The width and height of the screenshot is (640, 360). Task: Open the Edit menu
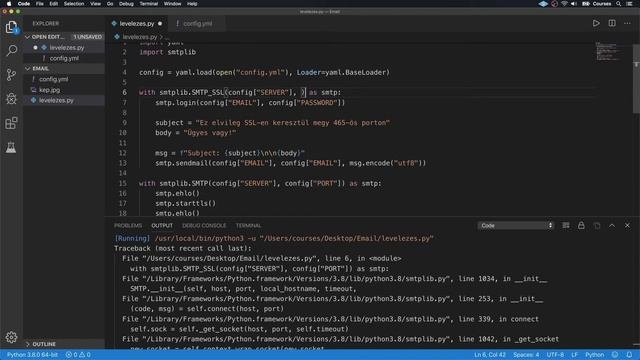point(53,4)
